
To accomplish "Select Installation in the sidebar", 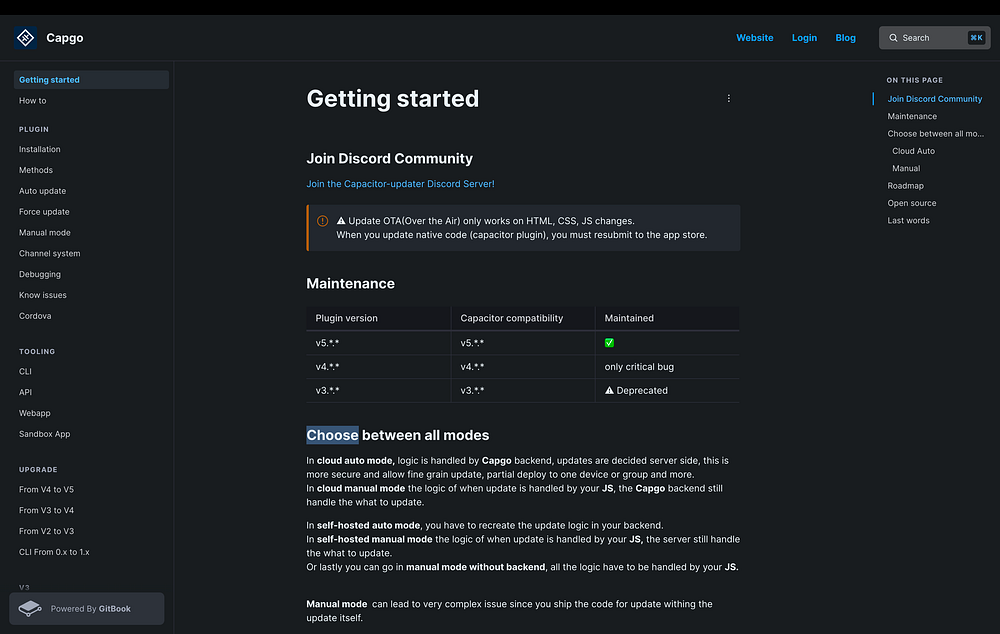I will click(40, 150).
